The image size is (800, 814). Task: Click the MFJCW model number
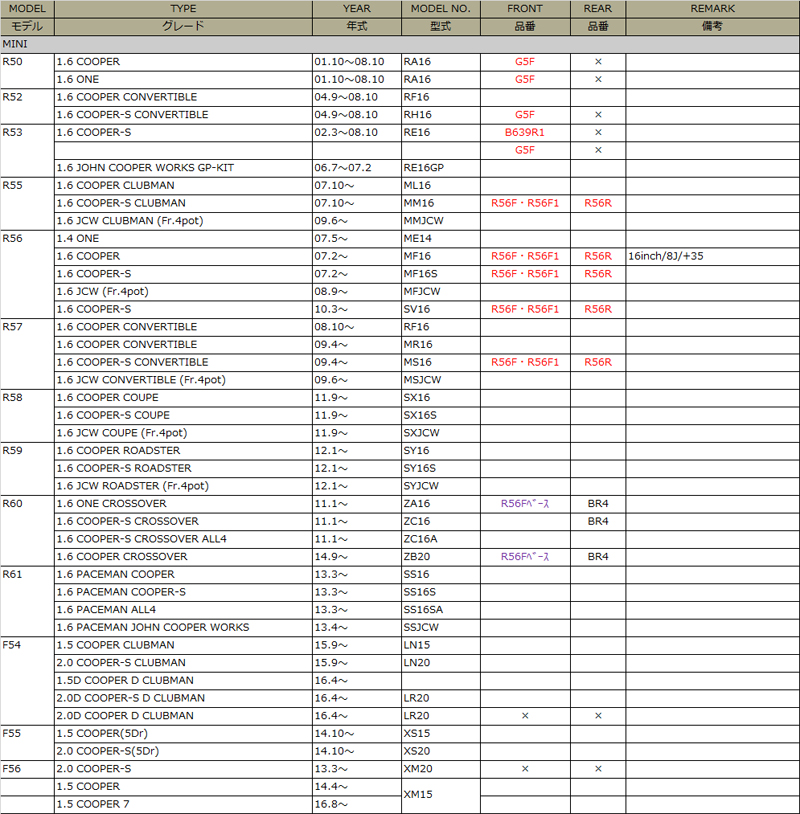click(x=441, y=291)
